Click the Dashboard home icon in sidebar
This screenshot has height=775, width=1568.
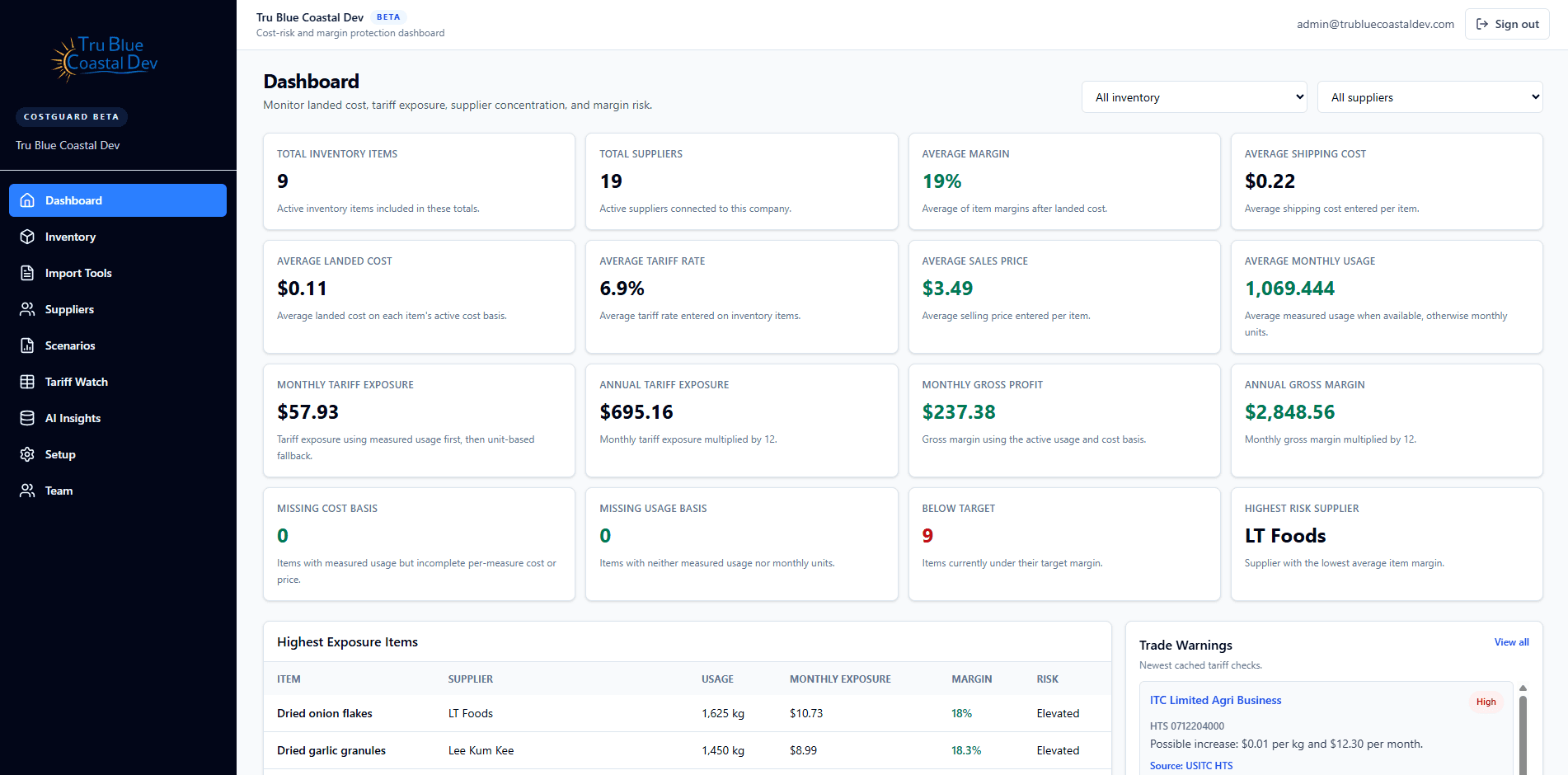pyautogui.click(x=27, y=200)
